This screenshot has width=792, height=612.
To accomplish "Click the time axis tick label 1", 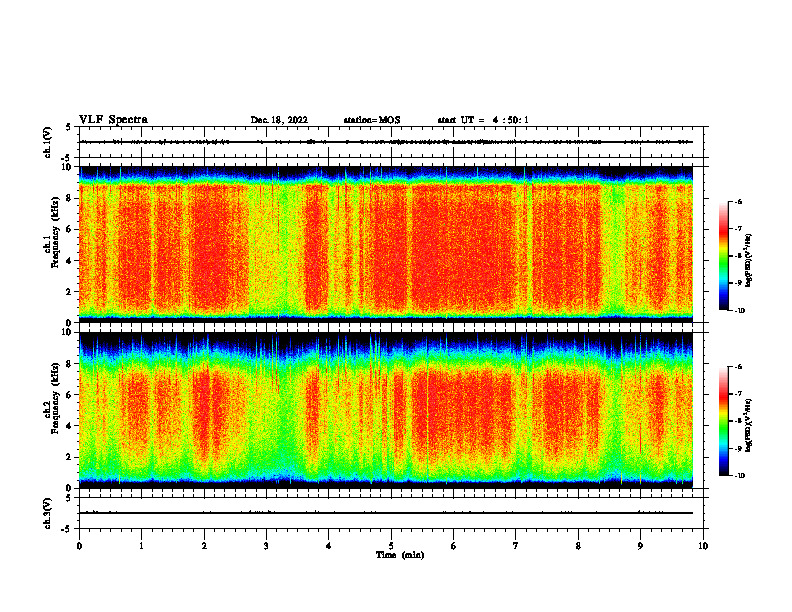I will coord(142,546).
